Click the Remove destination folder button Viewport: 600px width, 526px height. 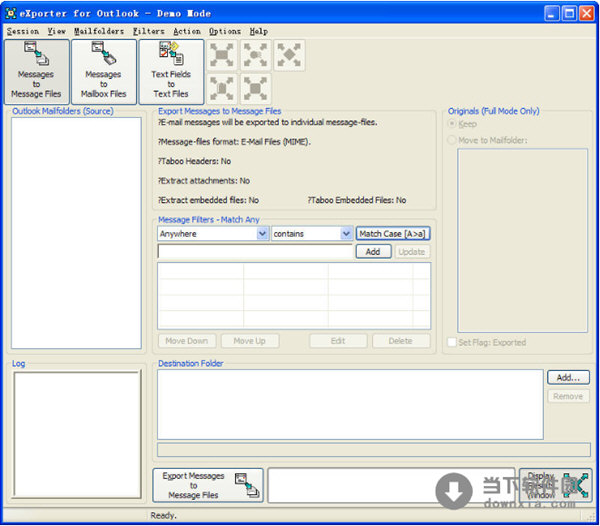tap(568, 396)
